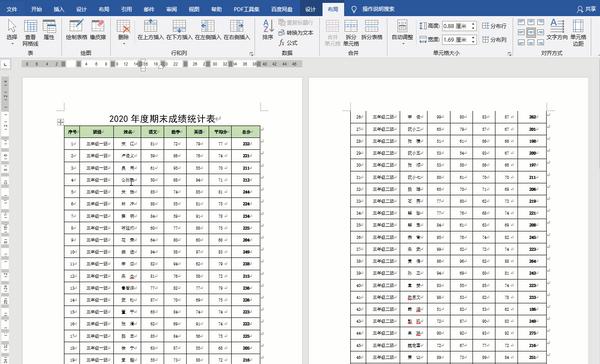Open table Properties (属性)
The image size is (600, 364).
(49, 30)
